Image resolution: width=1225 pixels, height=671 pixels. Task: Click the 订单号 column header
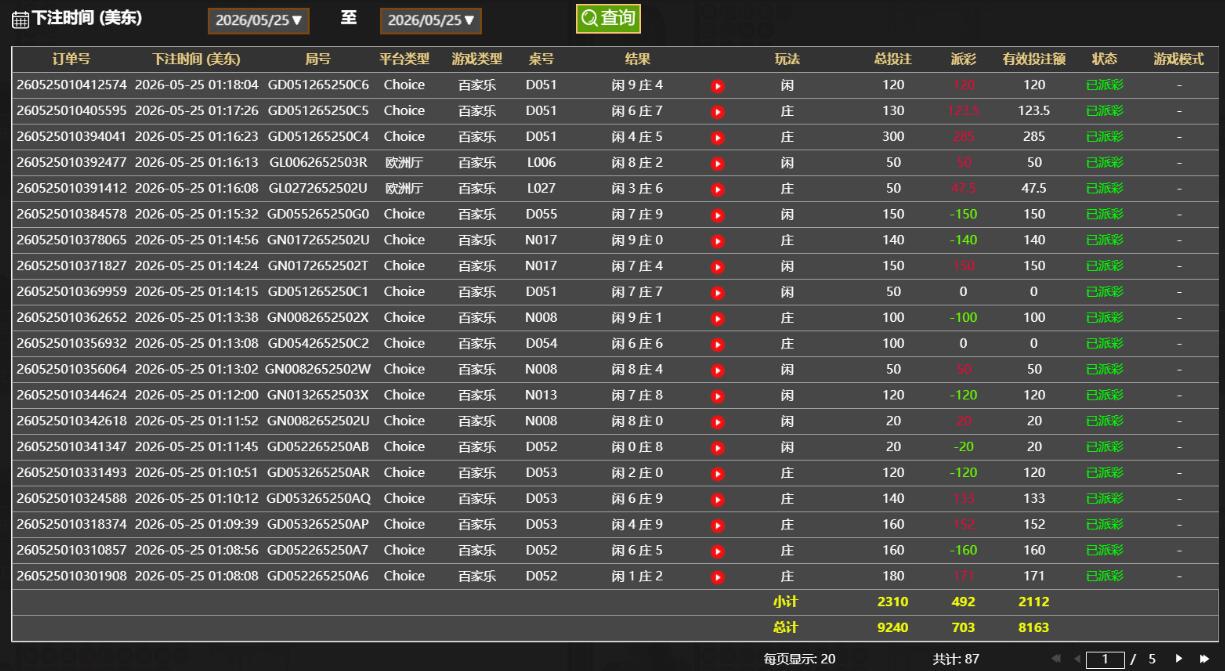pos(72,59)
